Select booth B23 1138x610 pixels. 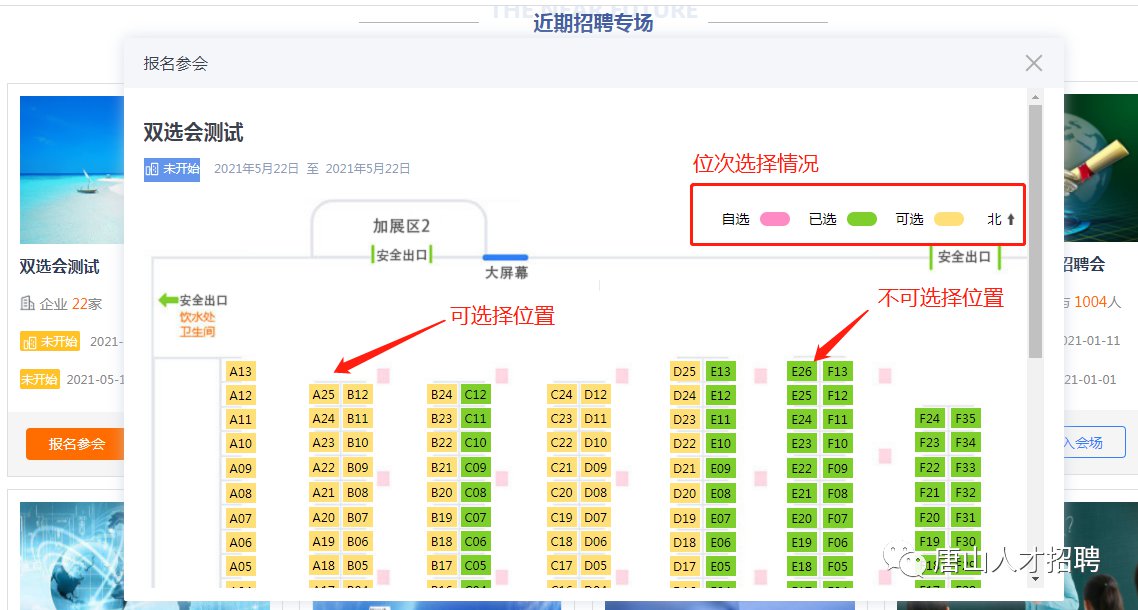[441, 418]
